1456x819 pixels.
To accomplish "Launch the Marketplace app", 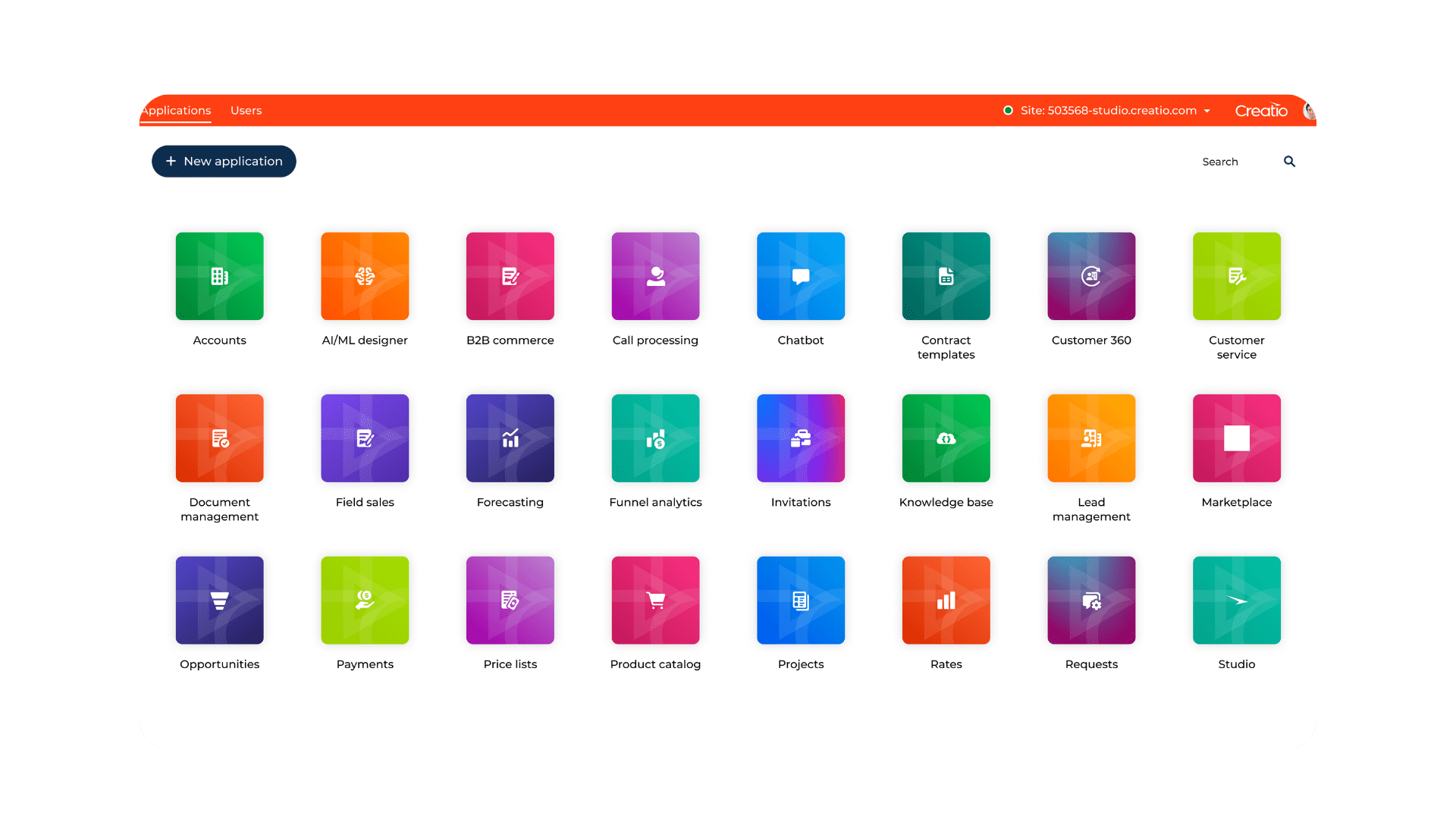I will tap(1236, 438).
